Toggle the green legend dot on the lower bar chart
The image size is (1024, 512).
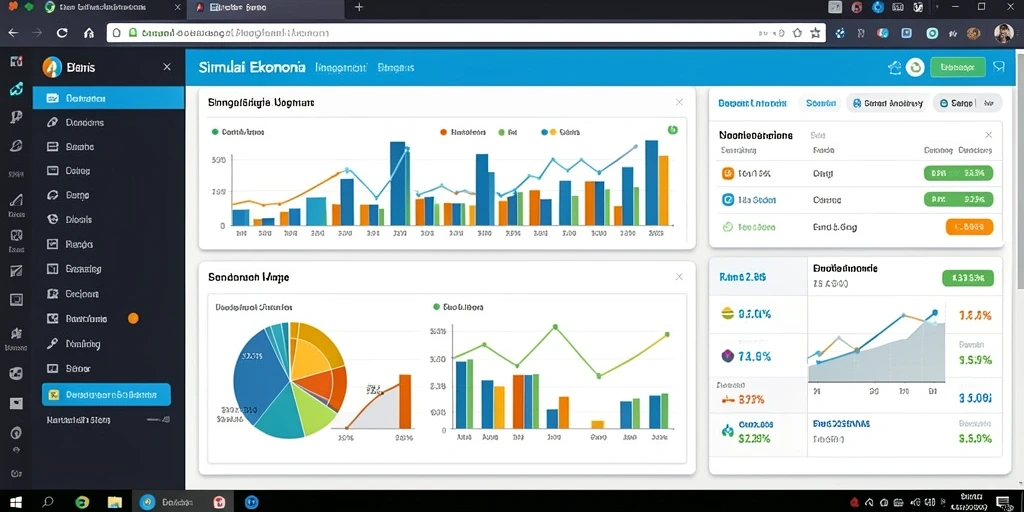pyautogui.click(x=436, y=306)
